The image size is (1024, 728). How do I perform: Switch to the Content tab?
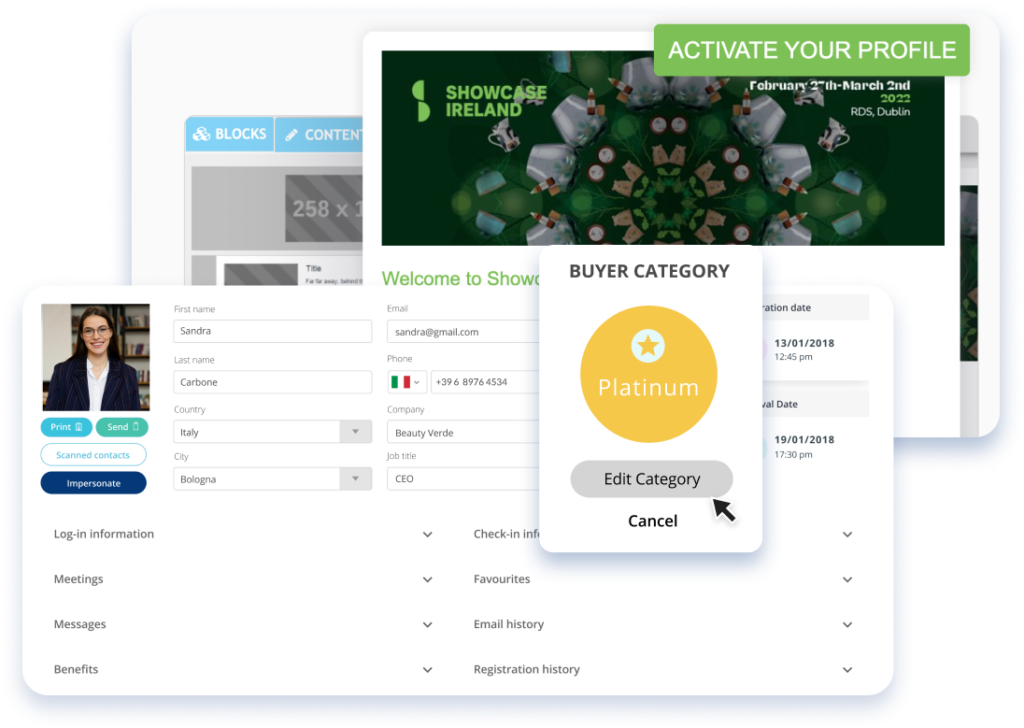click(319, 135)
